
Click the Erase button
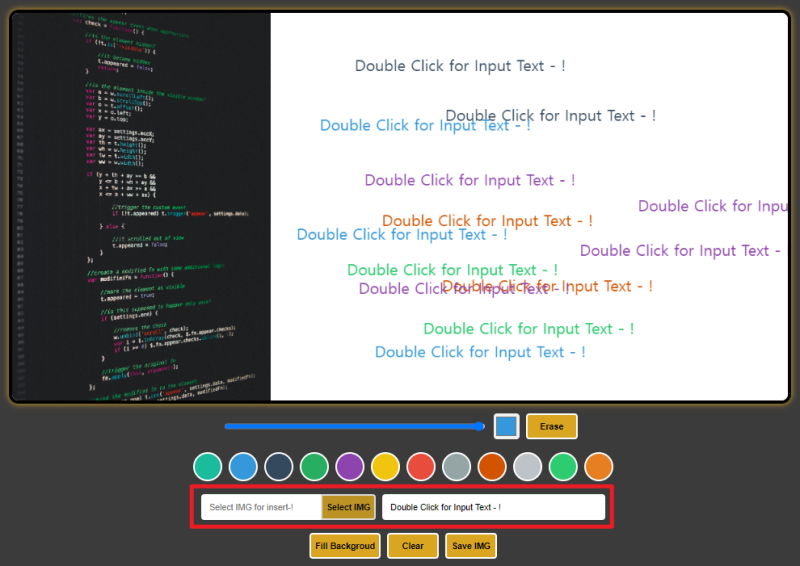click(x=552, y=426)
